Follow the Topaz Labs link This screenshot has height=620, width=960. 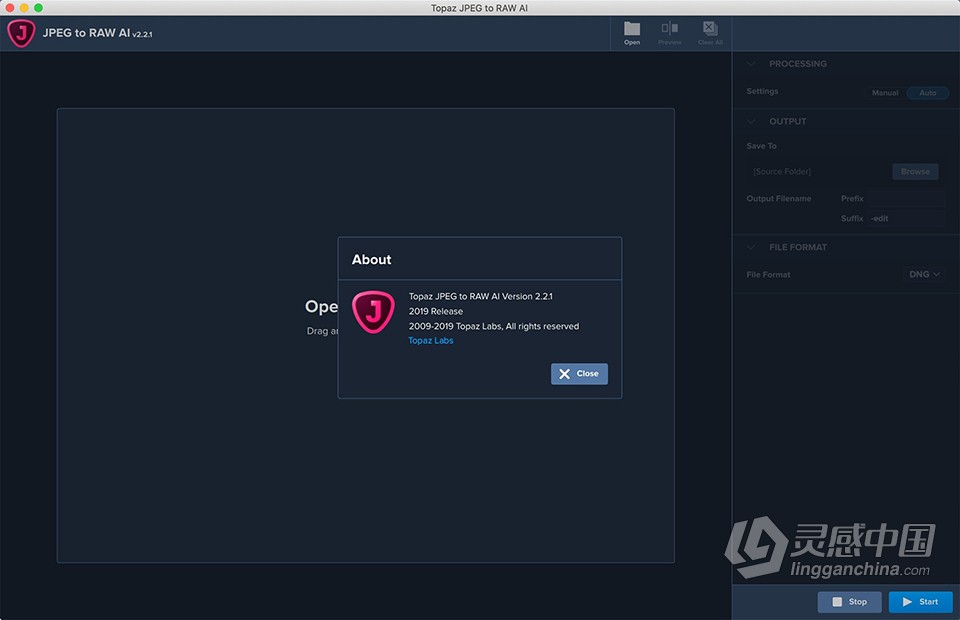point(431,341)
